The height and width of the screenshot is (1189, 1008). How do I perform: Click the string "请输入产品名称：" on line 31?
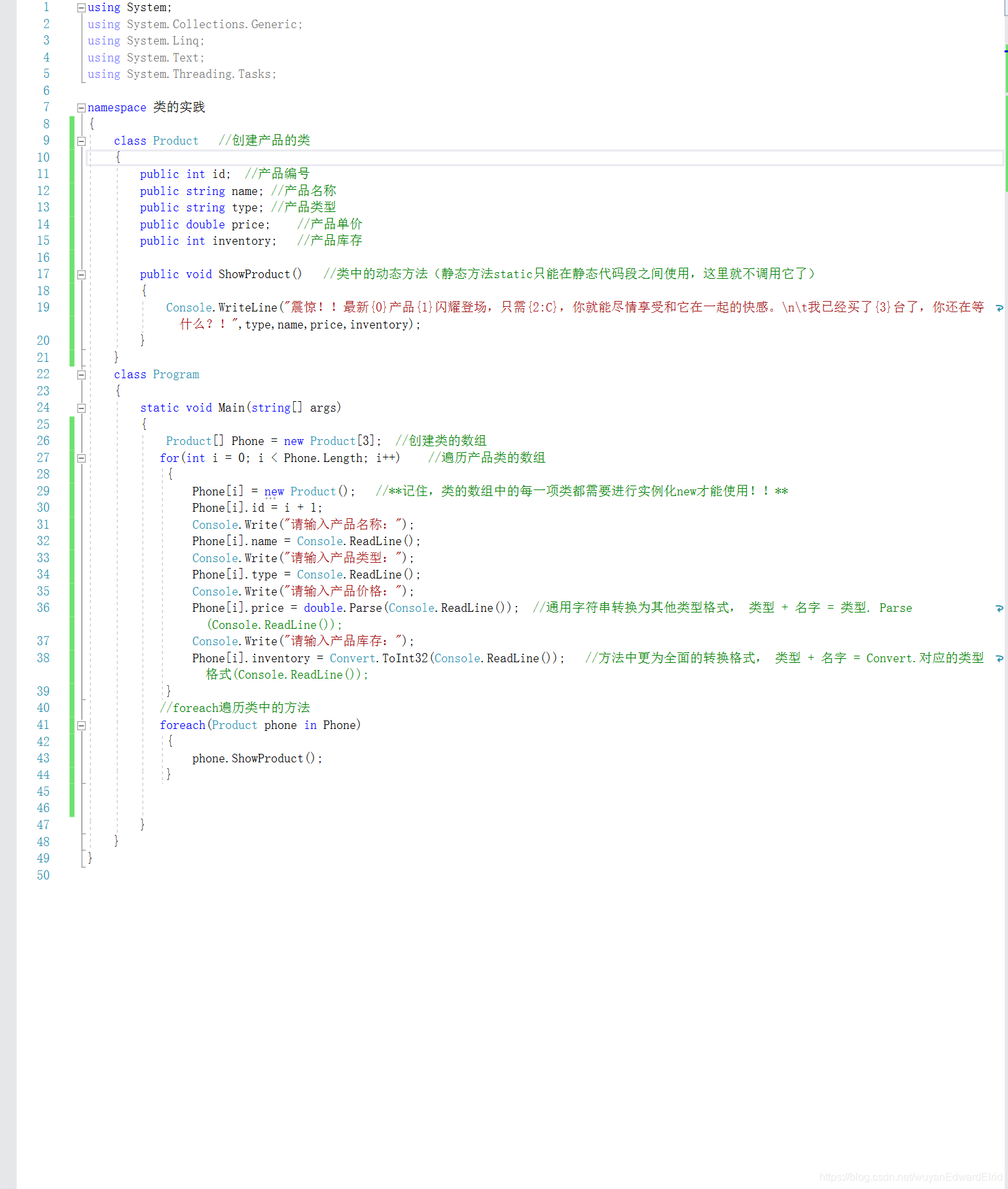(344, 525)
